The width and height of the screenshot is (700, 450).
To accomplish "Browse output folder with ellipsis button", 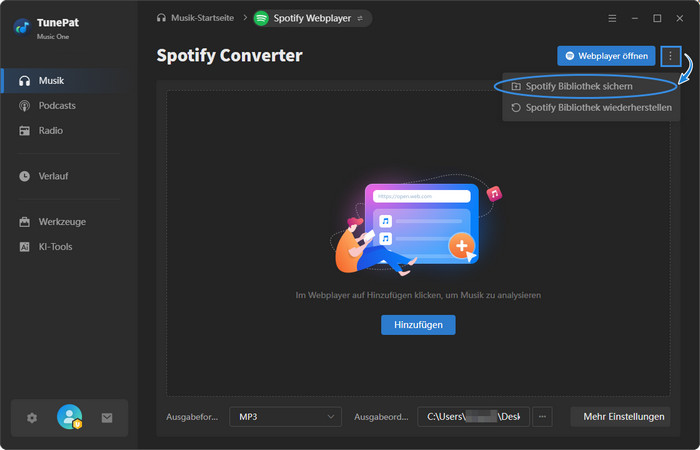I will pyautogui.click(x=542, y=417).
